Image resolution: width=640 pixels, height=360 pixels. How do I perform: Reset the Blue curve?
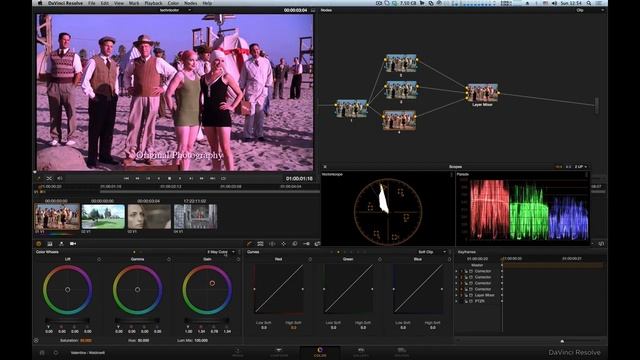point(449,259)
